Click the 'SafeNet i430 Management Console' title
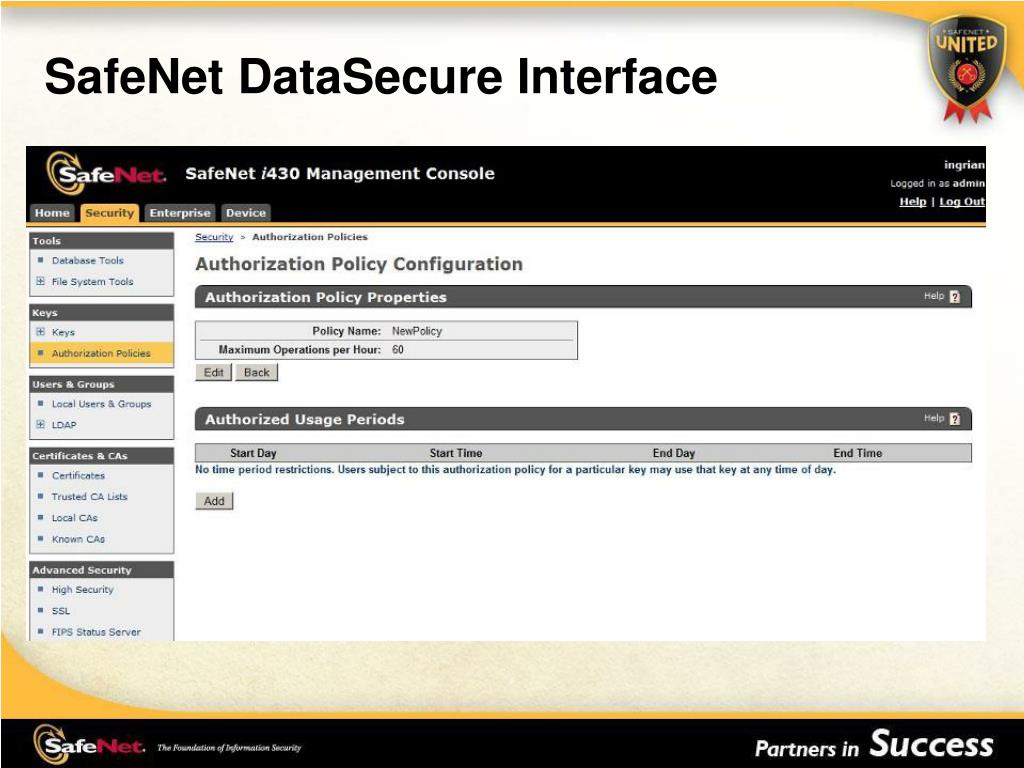 pos(340,174)
